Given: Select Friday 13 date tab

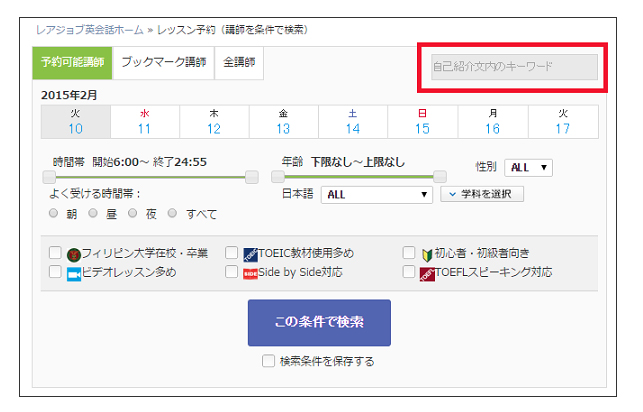Looking at the screenshot, I should point(283,122).
